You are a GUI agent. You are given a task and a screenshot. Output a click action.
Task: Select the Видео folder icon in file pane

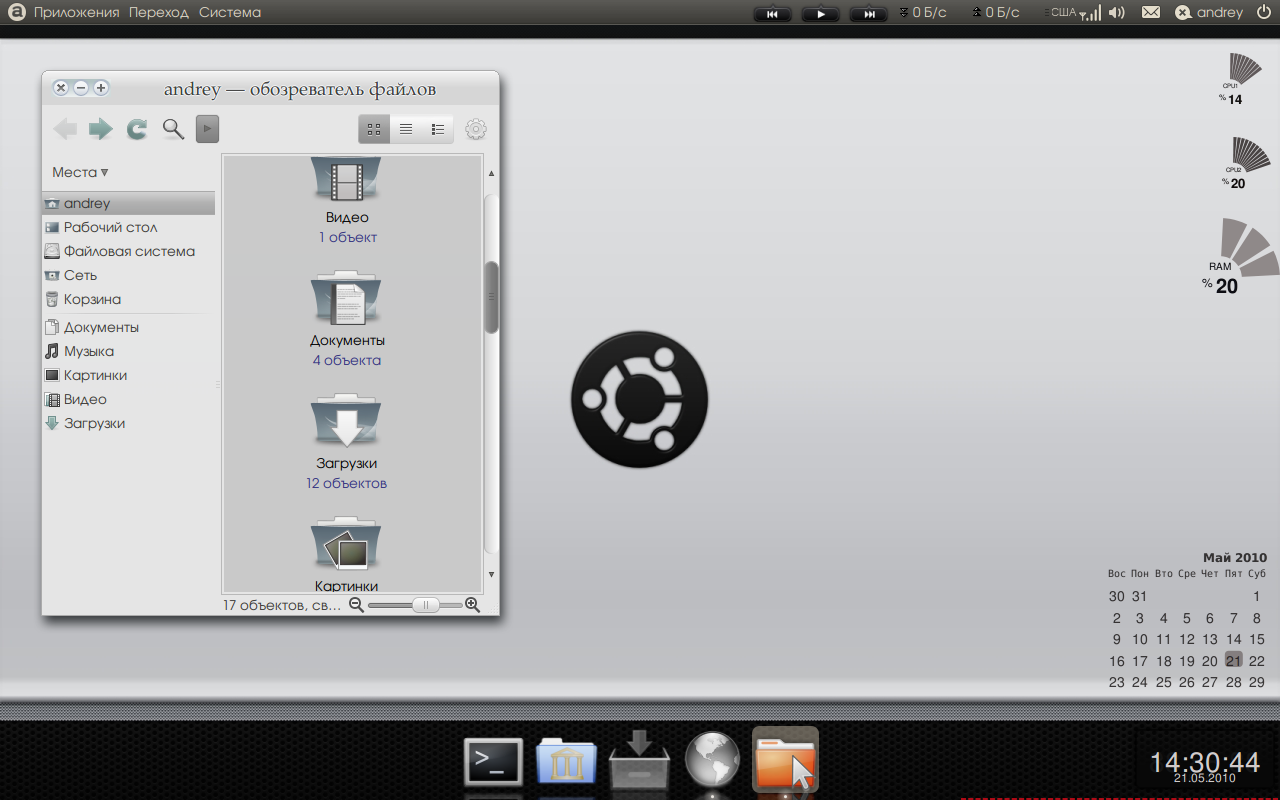[x=346, y=180]
